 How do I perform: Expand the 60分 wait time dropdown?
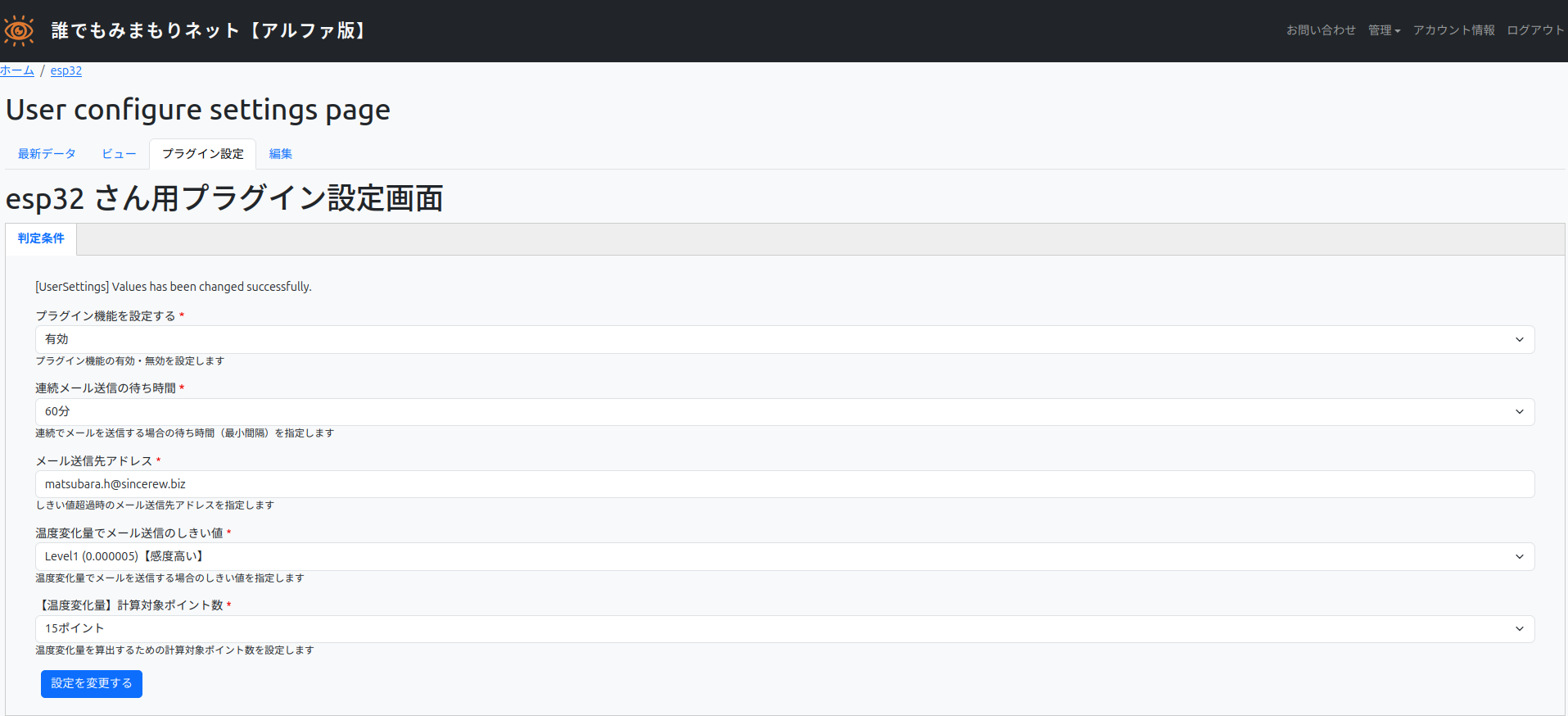[784, 411]
